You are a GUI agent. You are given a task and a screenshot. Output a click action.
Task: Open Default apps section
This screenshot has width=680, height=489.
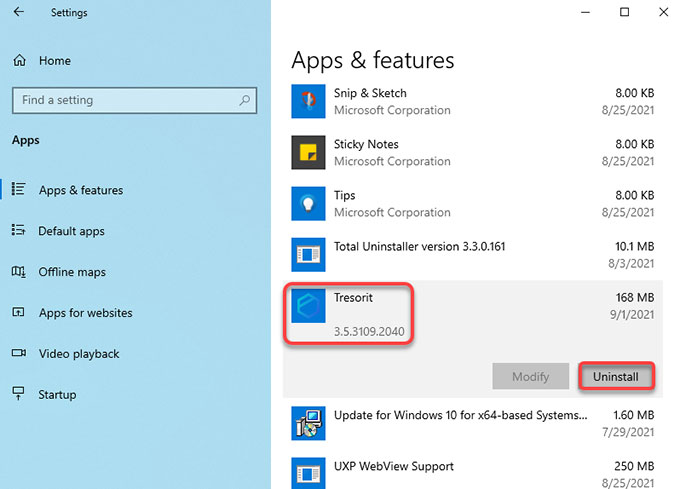(x=72, y=231)
